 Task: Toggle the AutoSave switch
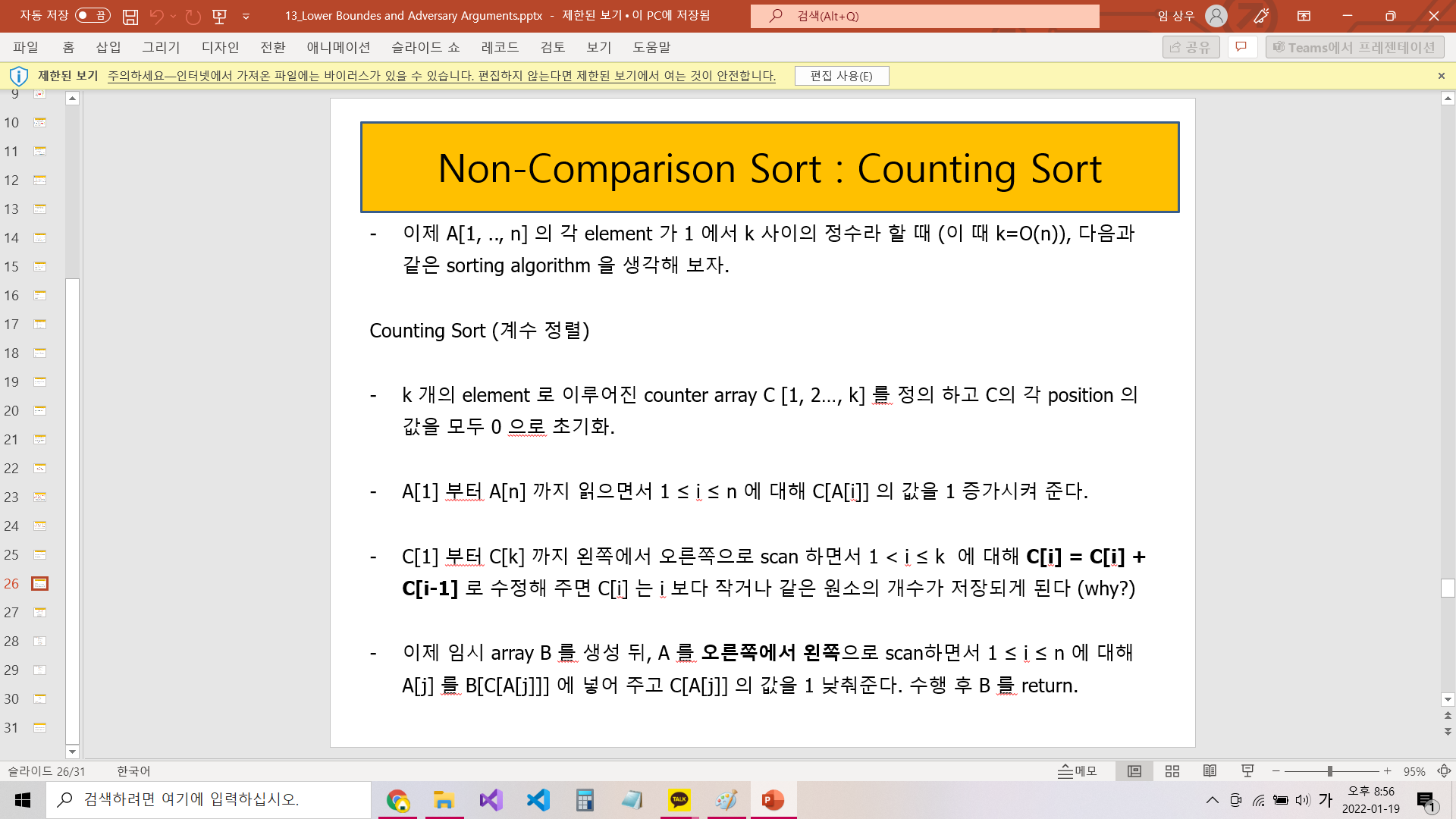(93, 16)
